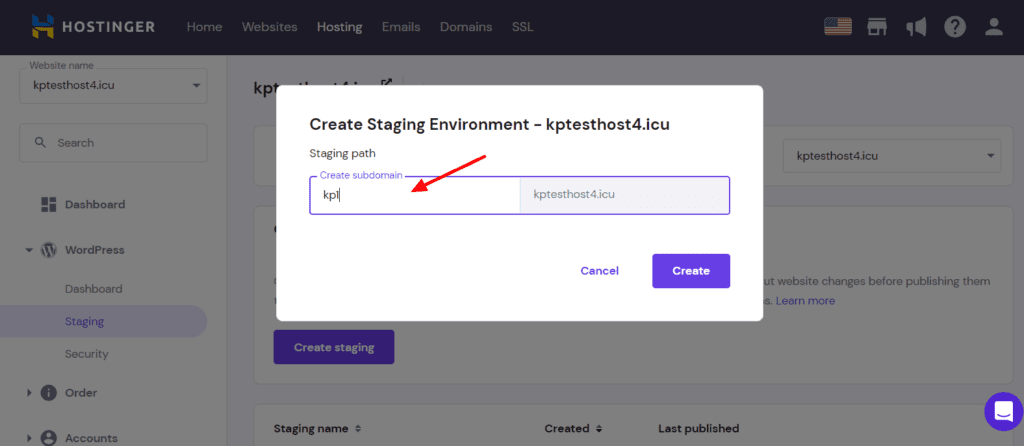Open the user profile icon
1024x446 pixels.
pos(993,27)
